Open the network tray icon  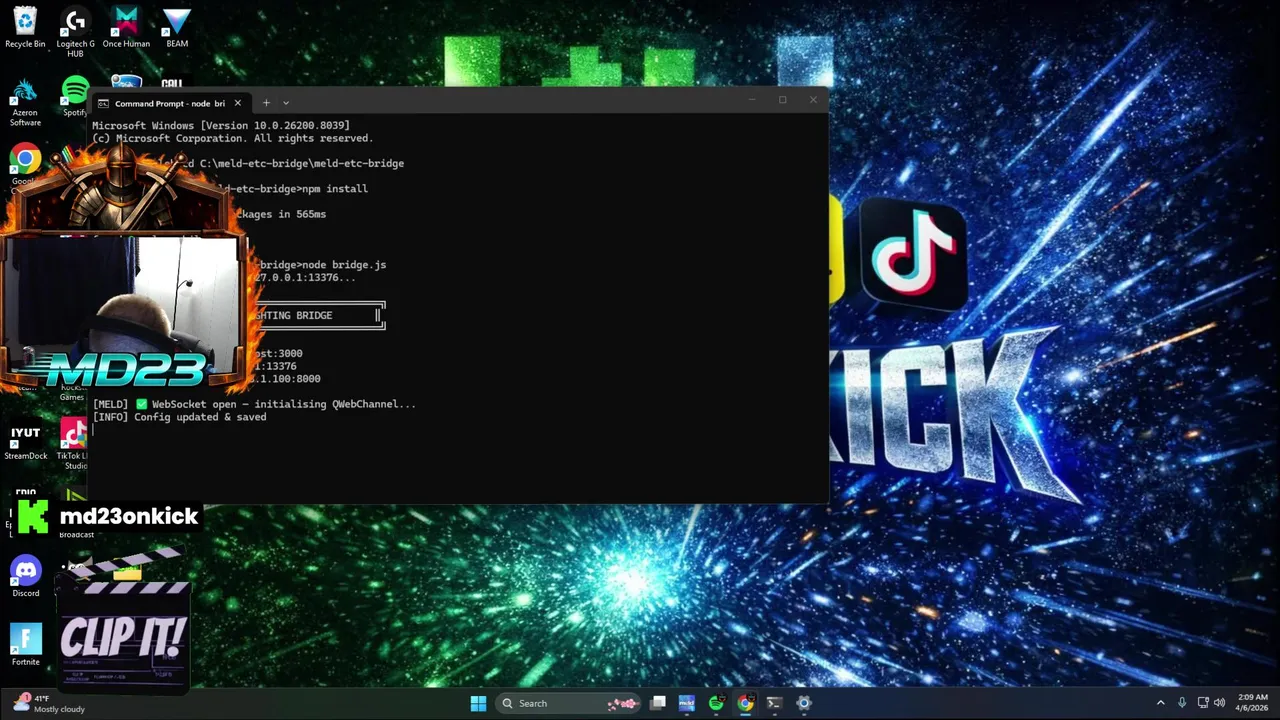(1203, 703)
